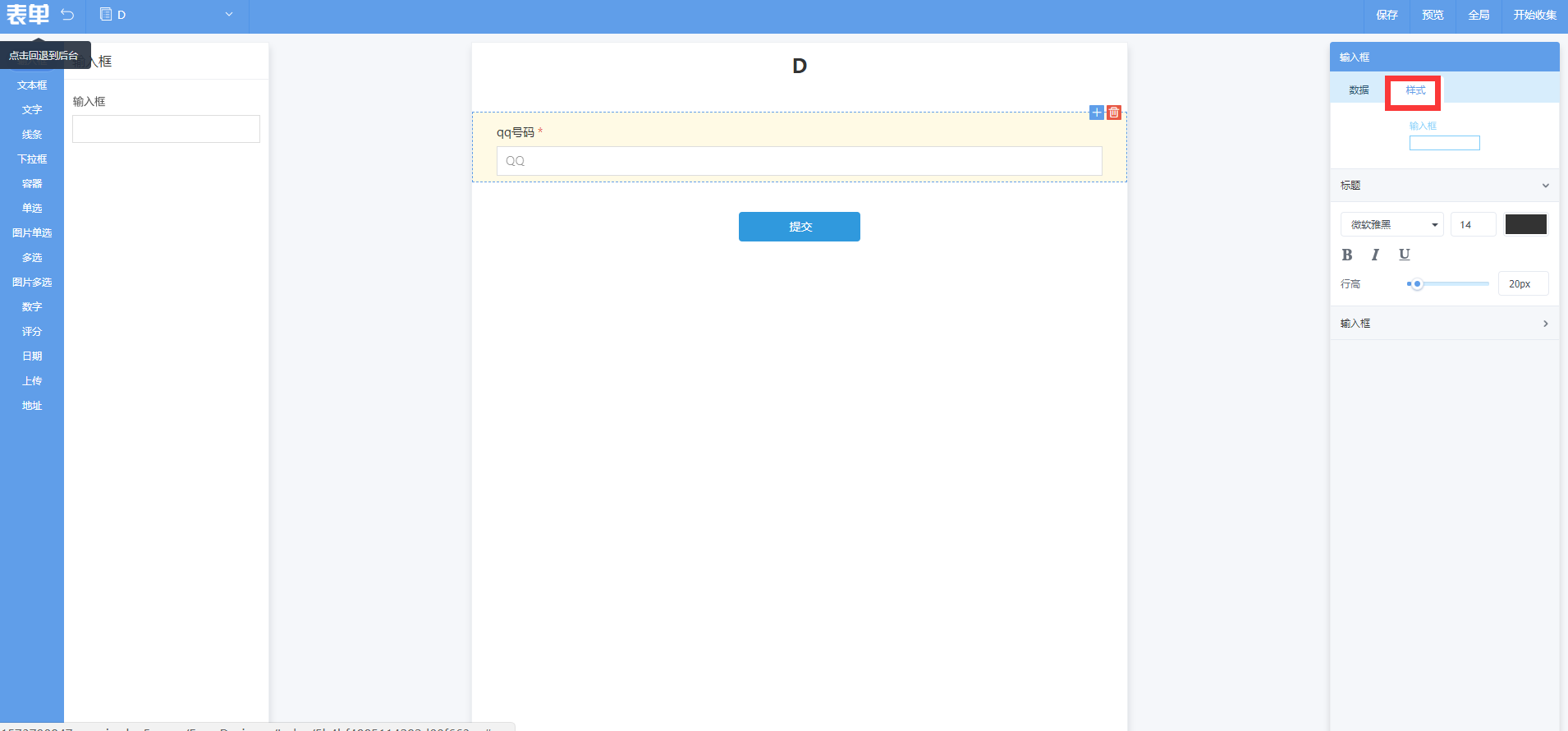Toggle underline formatting for the title
This screenshot has height=731, width=1568.
(x=1404, y=255)
